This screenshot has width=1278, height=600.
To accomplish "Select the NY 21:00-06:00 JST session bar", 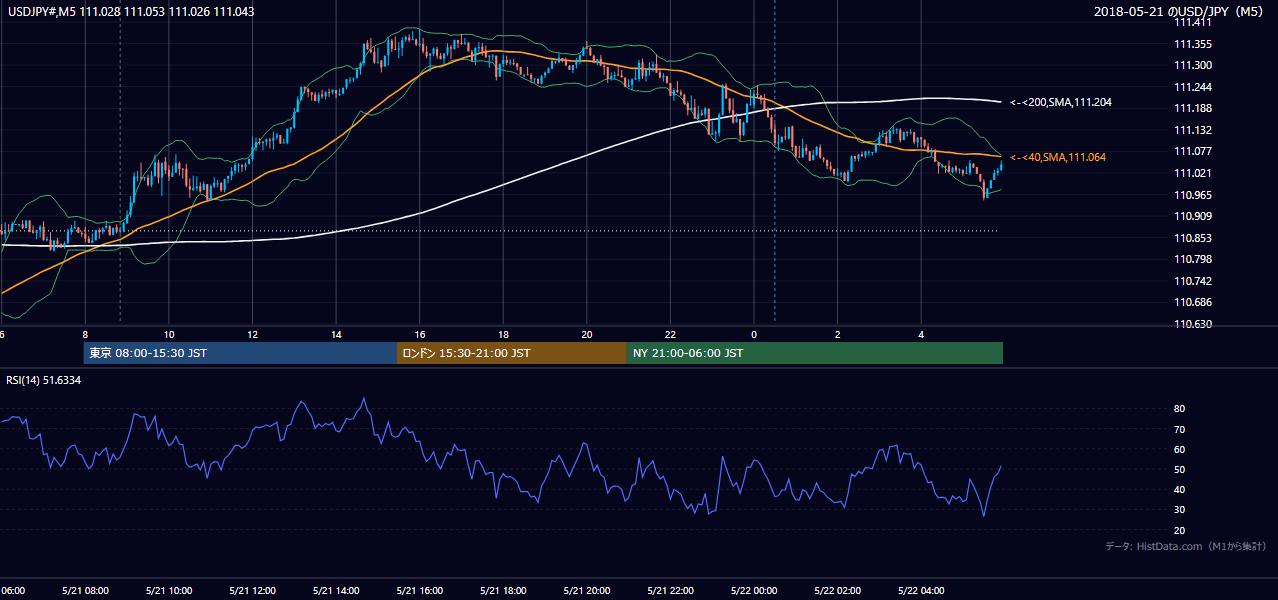I will [x=815, y=353].
